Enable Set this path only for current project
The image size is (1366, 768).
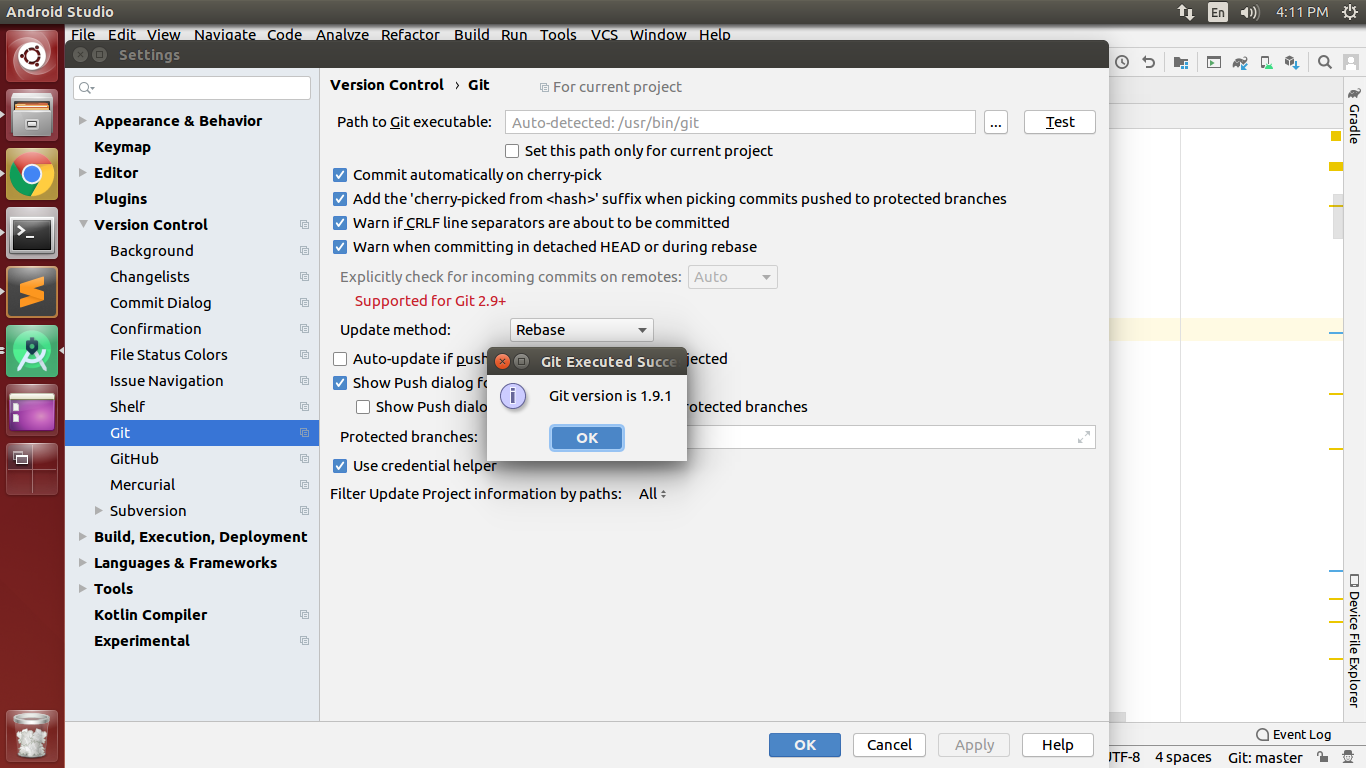pos(512,151)
